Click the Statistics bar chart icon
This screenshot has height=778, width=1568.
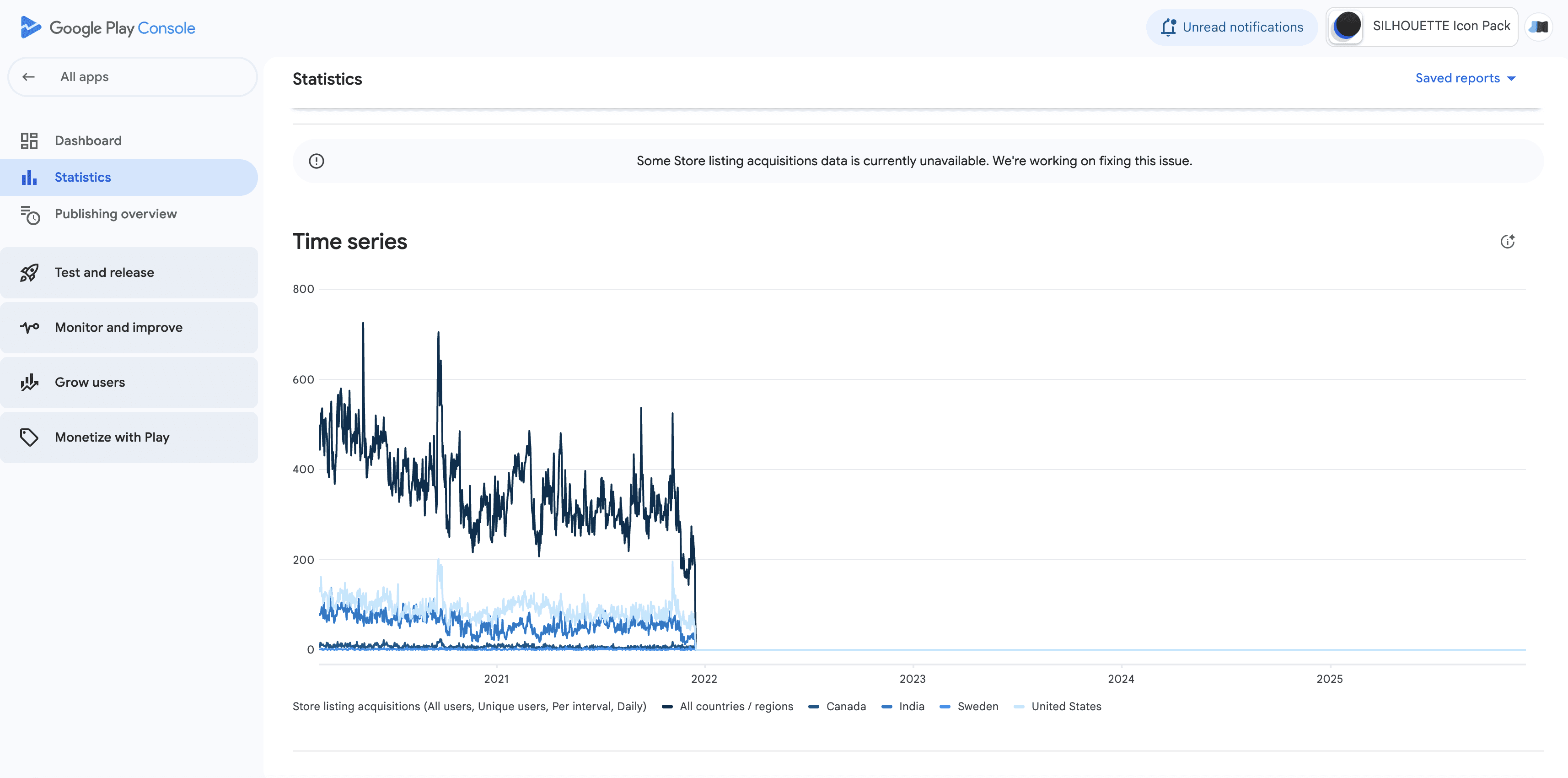coord(29,177)
